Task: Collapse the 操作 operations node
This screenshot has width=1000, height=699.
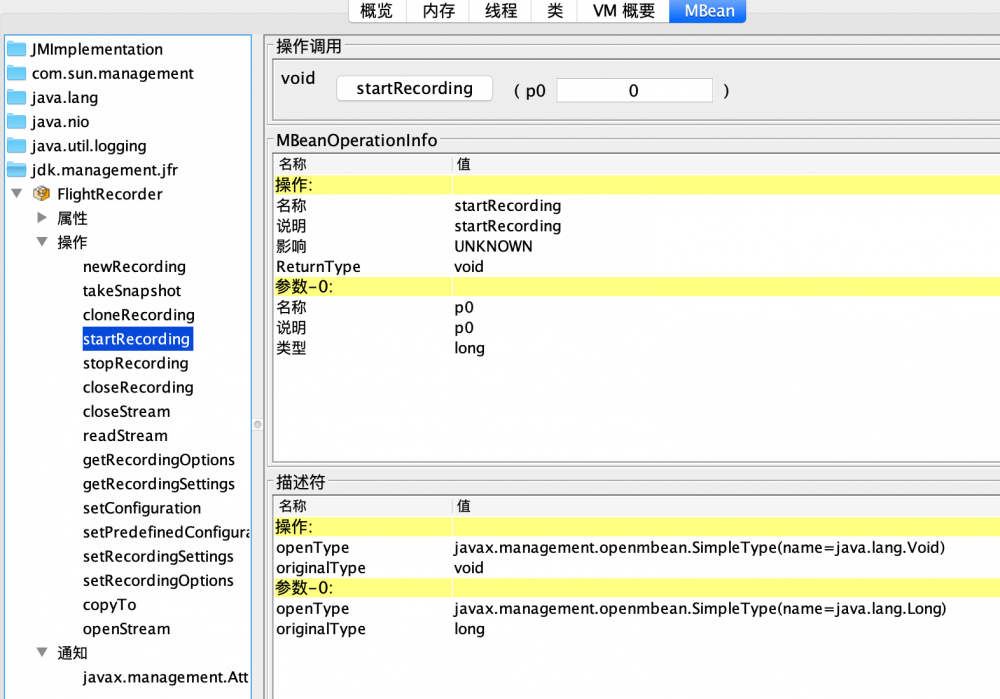Action: [x=41, y=242]
